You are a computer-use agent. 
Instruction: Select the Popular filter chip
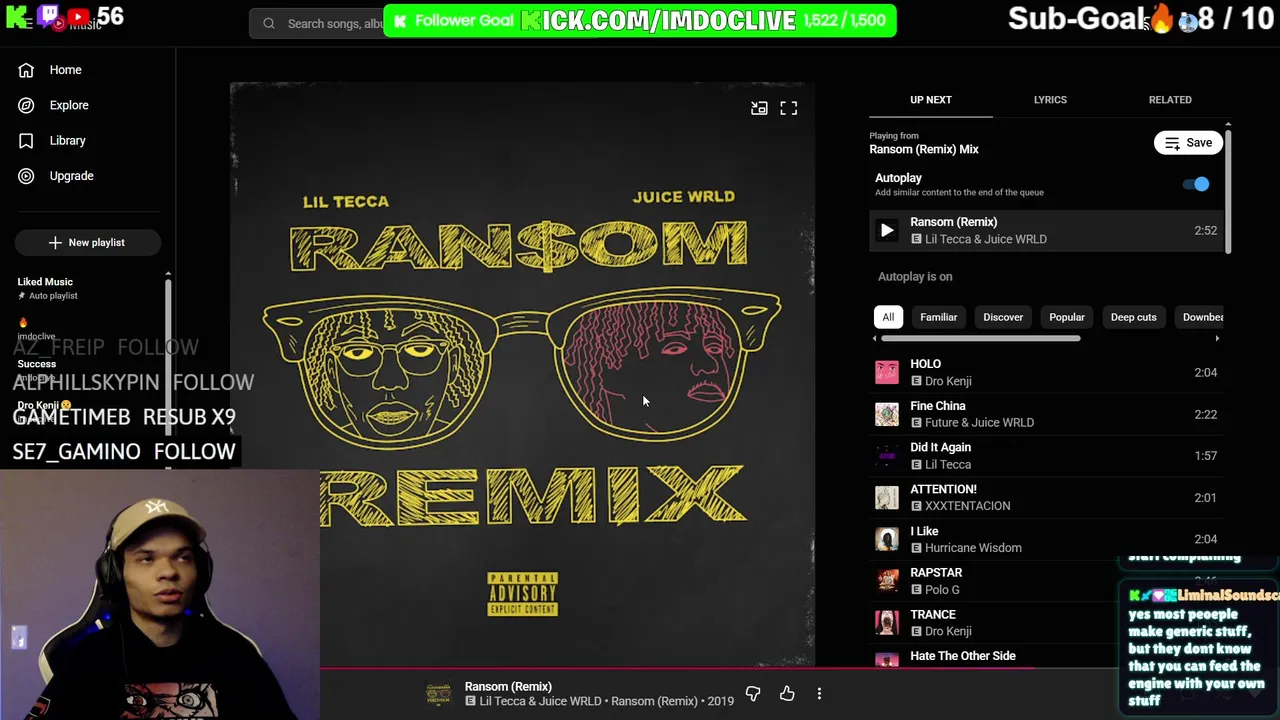pyautogui.click(x=1067, y=317)
